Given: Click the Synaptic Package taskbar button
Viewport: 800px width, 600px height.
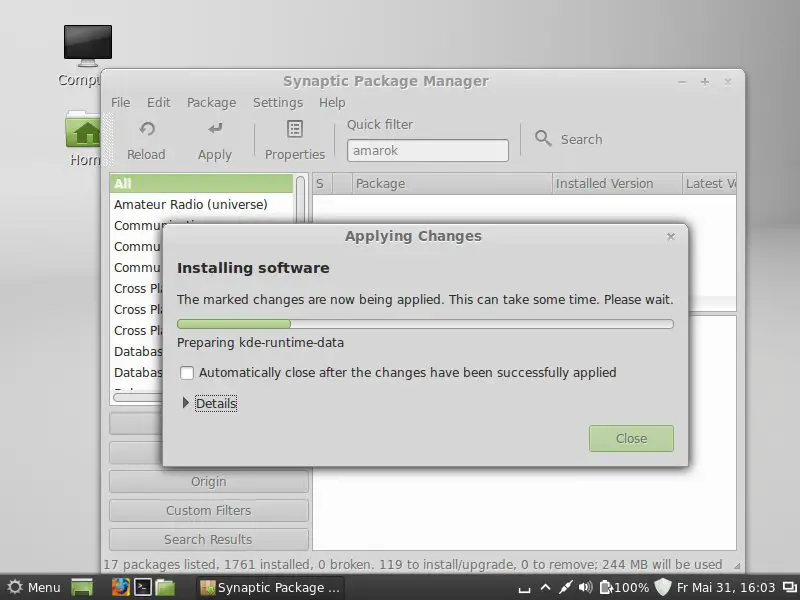Looking at the screenshot, I should [x=271, y=587].
